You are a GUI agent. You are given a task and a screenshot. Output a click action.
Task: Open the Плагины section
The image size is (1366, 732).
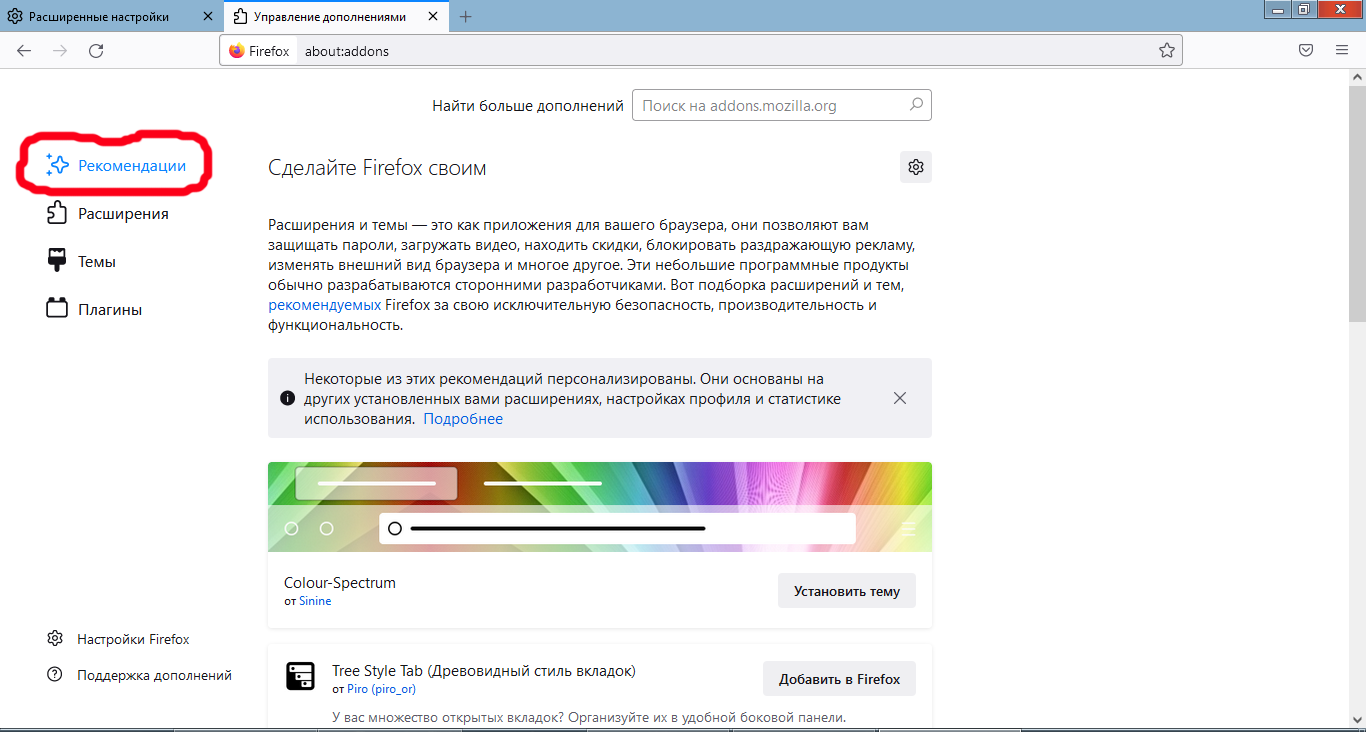click(94, 309)
